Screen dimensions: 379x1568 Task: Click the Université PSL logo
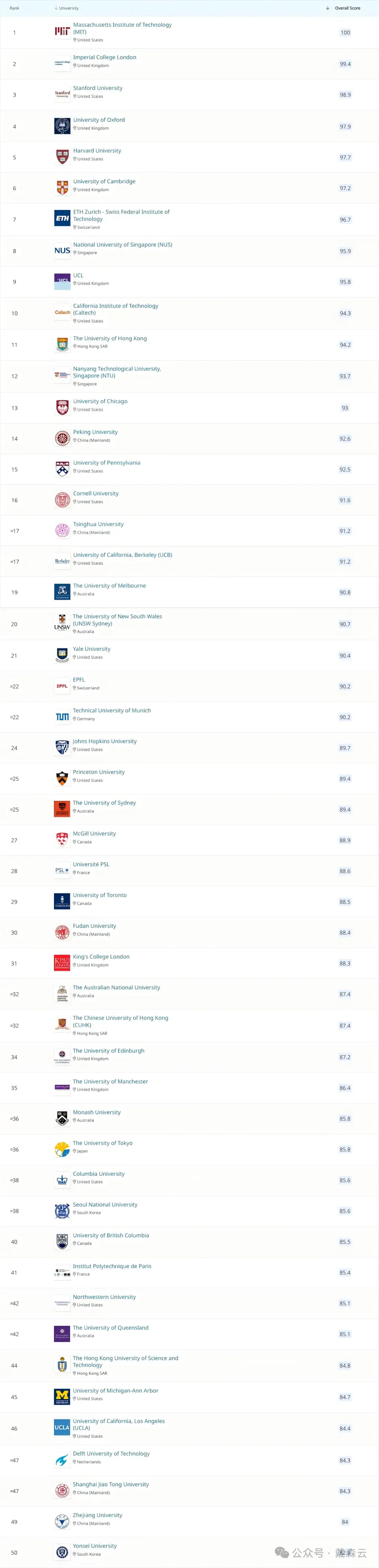coord(62,871)
